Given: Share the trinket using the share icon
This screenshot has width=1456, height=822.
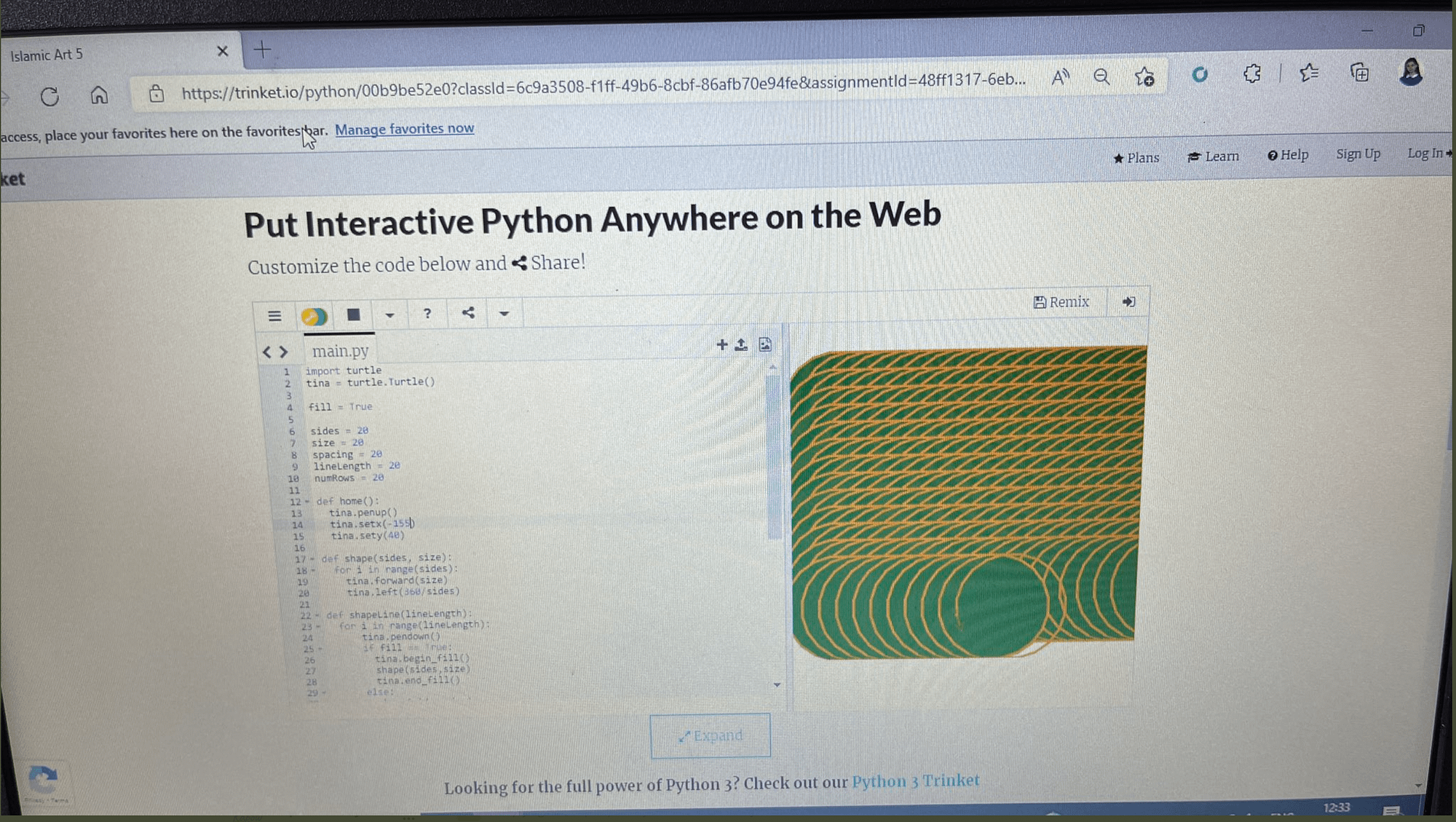Looking at the screenshot, I should (x=468, y=313).
